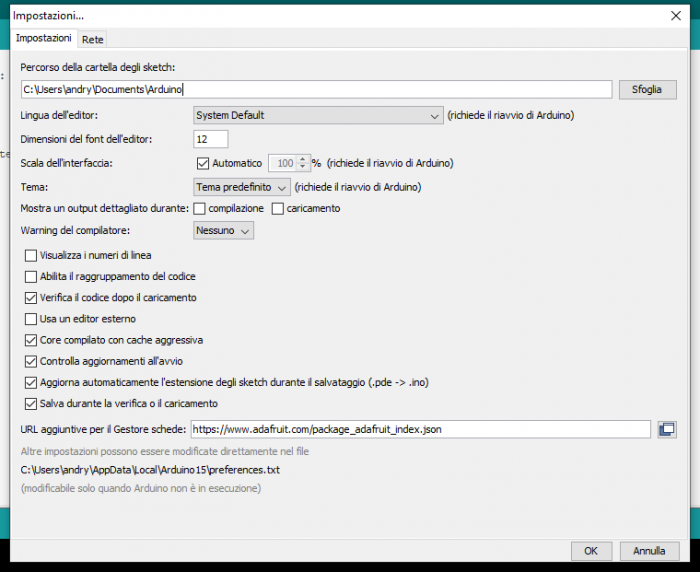Click the preferences.txt file path link

point(150,469)
